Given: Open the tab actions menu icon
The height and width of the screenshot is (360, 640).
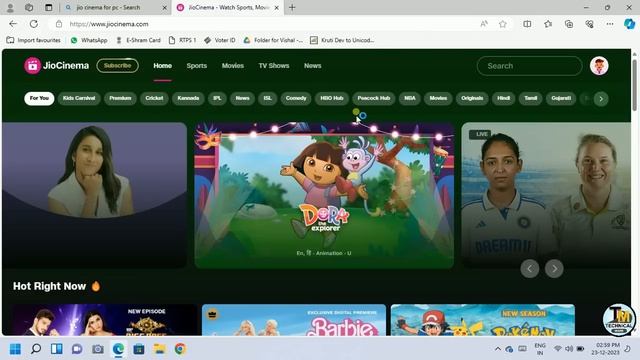Looking at the screenshot, I should pyautogui.click(x=49, y=7).
